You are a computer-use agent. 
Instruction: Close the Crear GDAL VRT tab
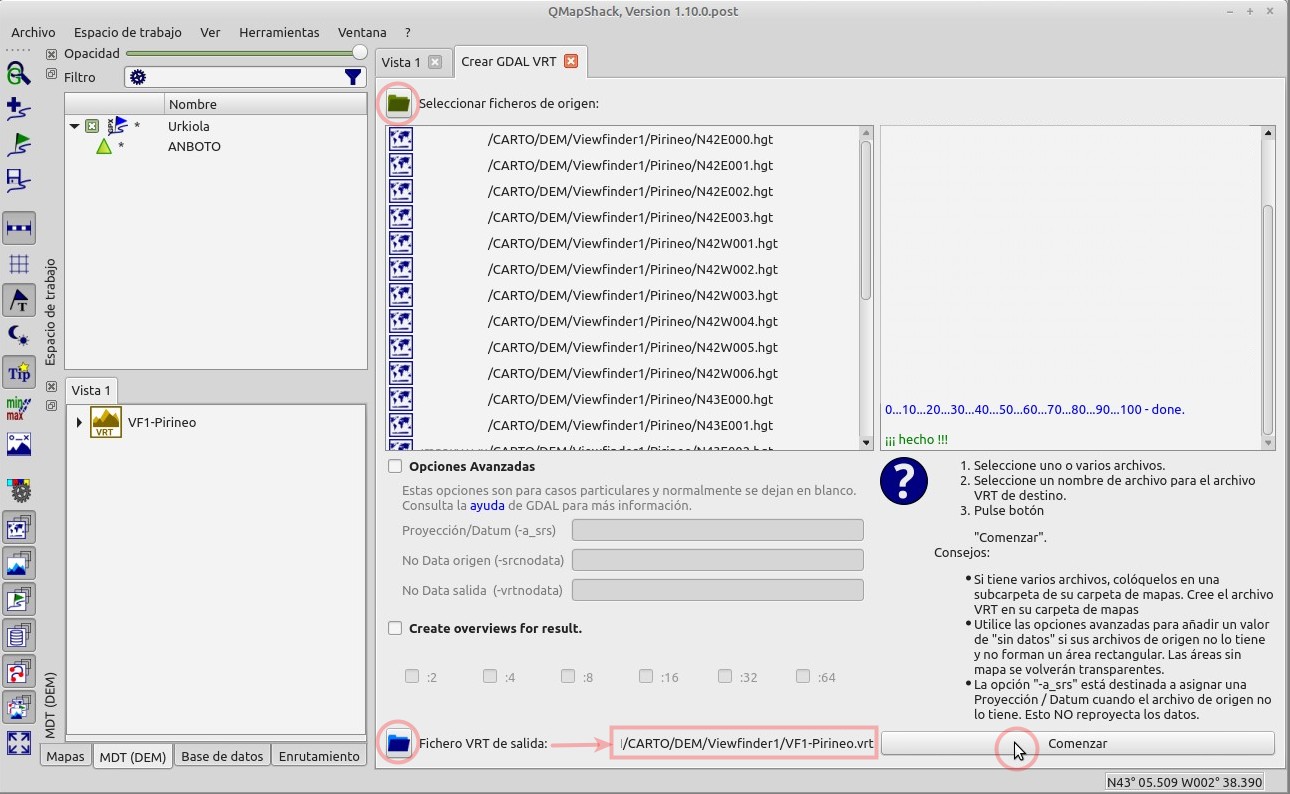pos(571,61)
